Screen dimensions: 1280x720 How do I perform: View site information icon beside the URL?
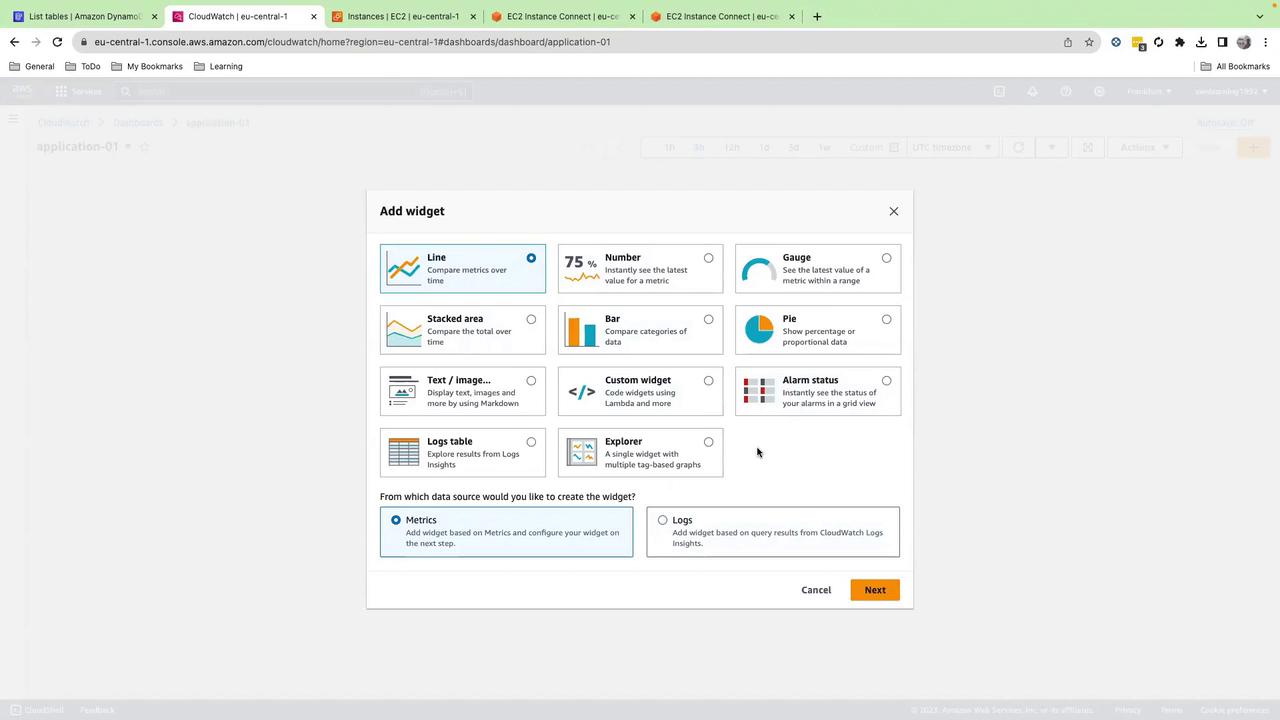[84, 42]
